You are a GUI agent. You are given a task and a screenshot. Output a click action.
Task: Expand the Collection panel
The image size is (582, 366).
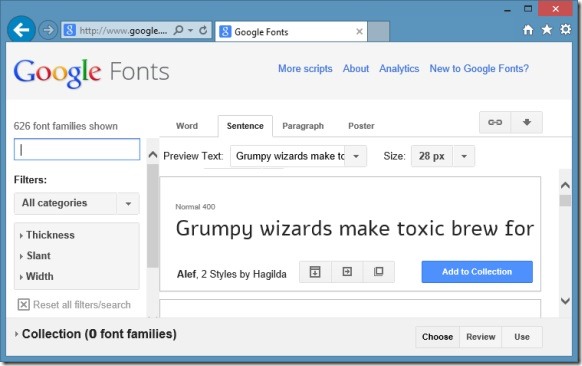[95, 334]
